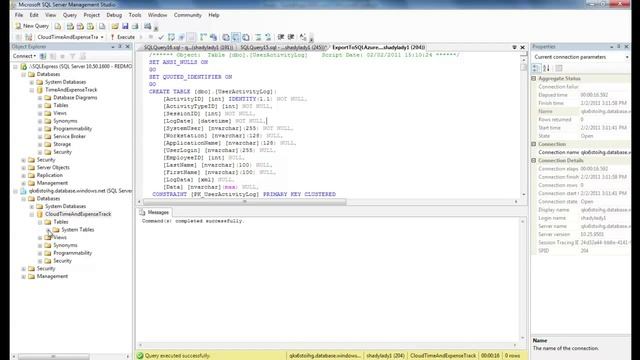Open the Connect dropdown in Object Explorer
Viewport: 640px width, 360px height.
tap(24, 56)
